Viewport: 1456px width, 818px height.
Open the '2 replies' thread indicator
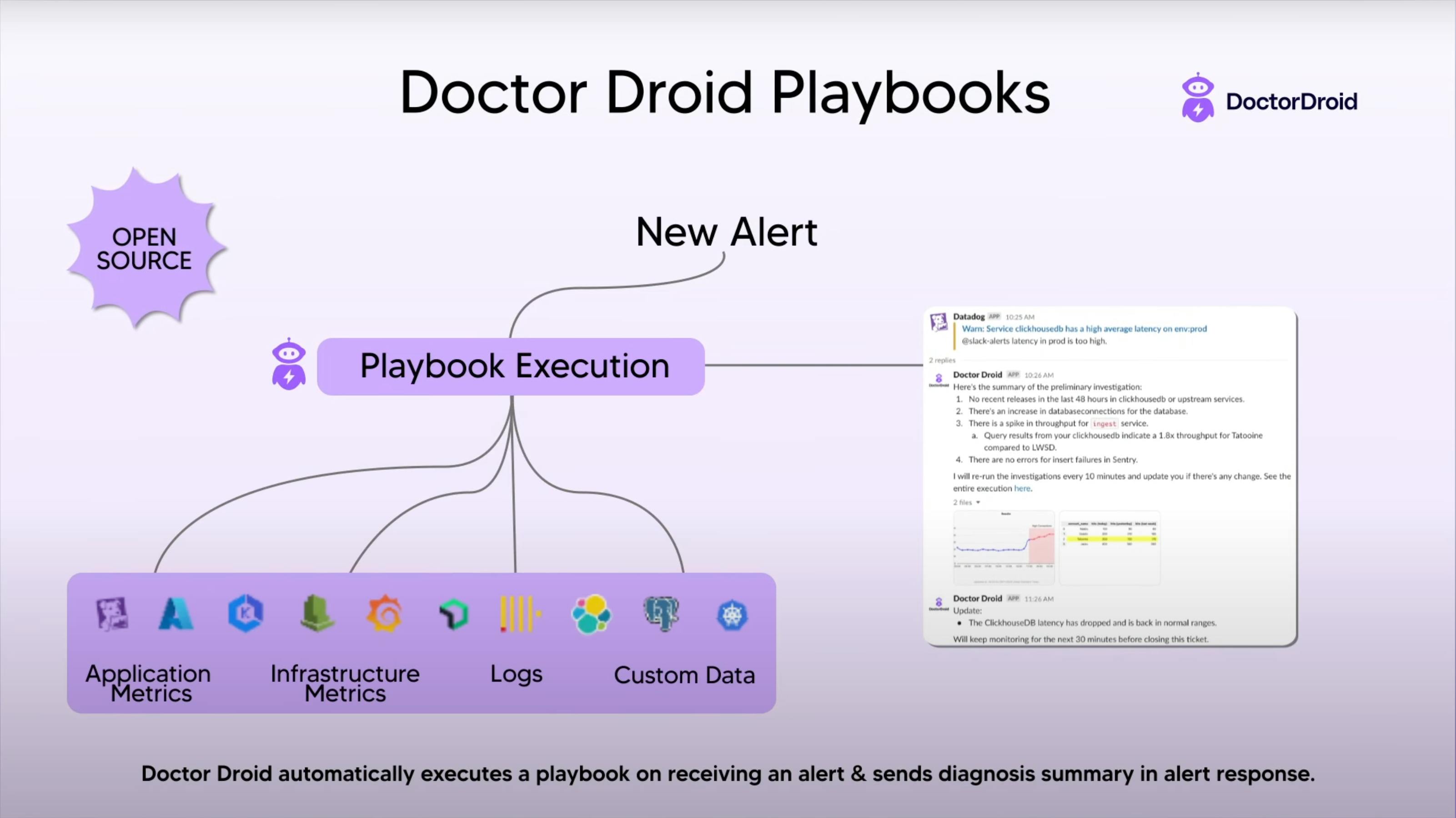(x=942, y=360)
